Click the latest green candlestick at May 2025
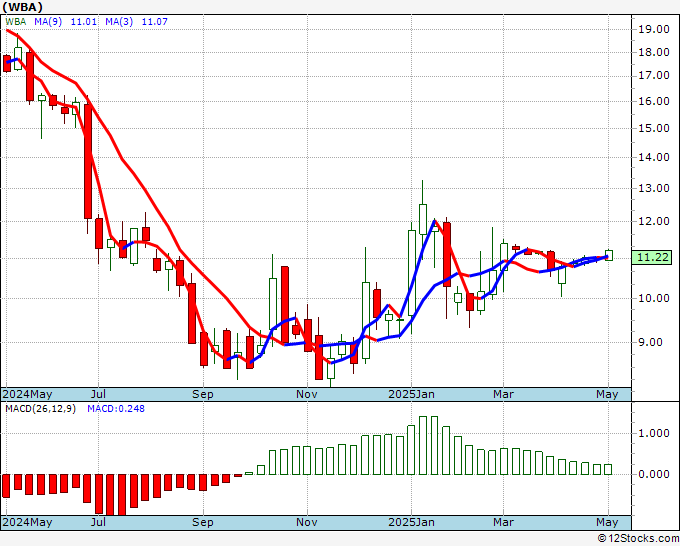 pos(609,255)
